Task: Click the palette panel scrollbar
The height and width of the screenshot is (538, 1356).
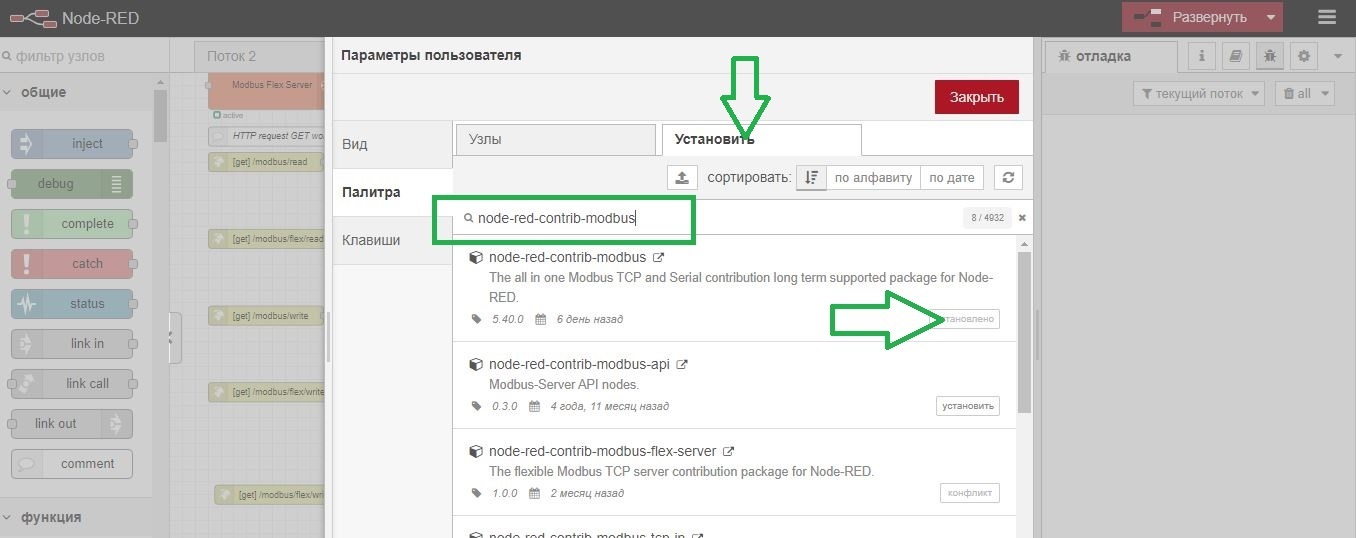Action: (x=160, y=115)
